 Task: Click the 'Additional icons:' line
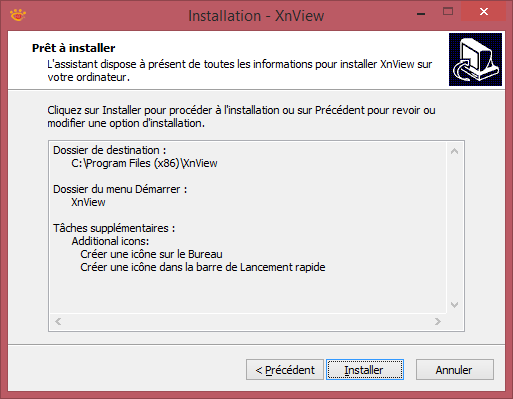110,241
